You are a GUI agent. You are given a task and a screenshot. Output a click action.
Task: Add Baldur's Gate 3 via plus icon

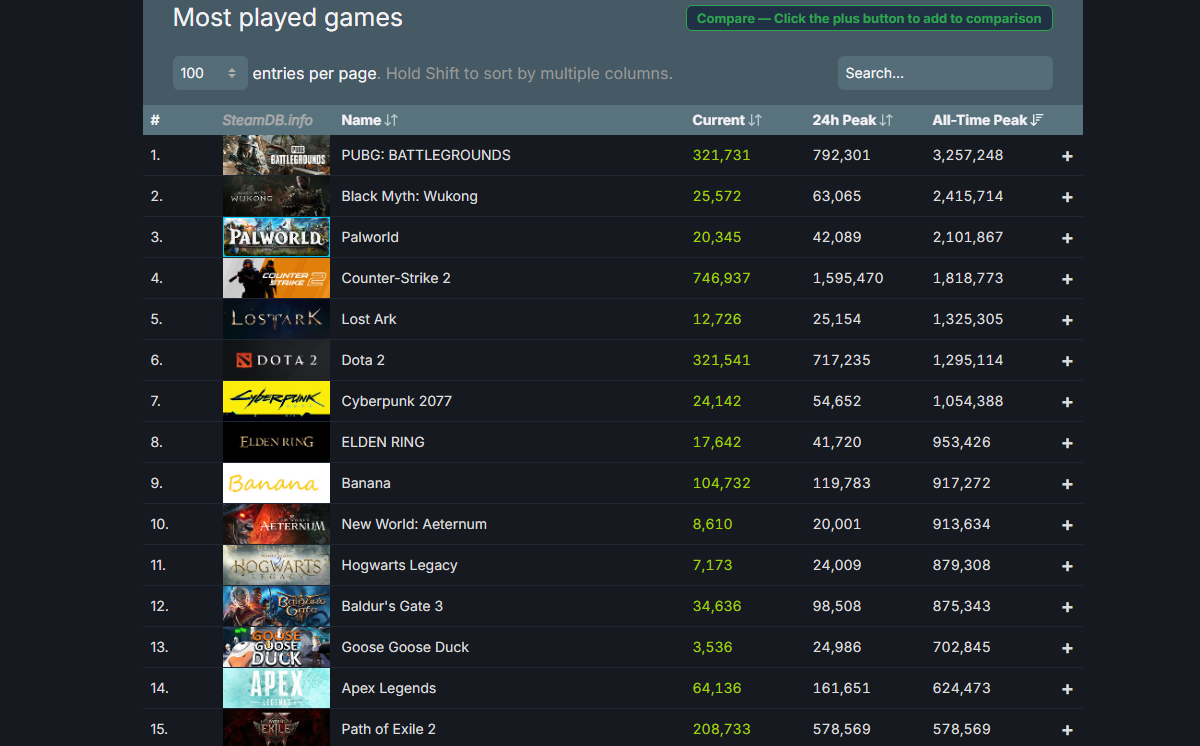(1067, 607)
